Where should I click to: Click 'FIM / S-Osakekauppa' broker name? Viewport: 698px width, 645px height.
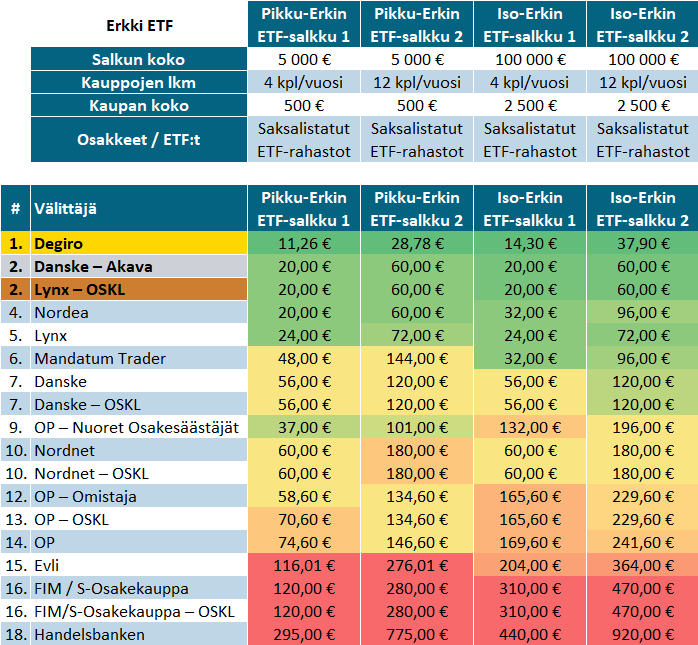[x=111, y=588]
